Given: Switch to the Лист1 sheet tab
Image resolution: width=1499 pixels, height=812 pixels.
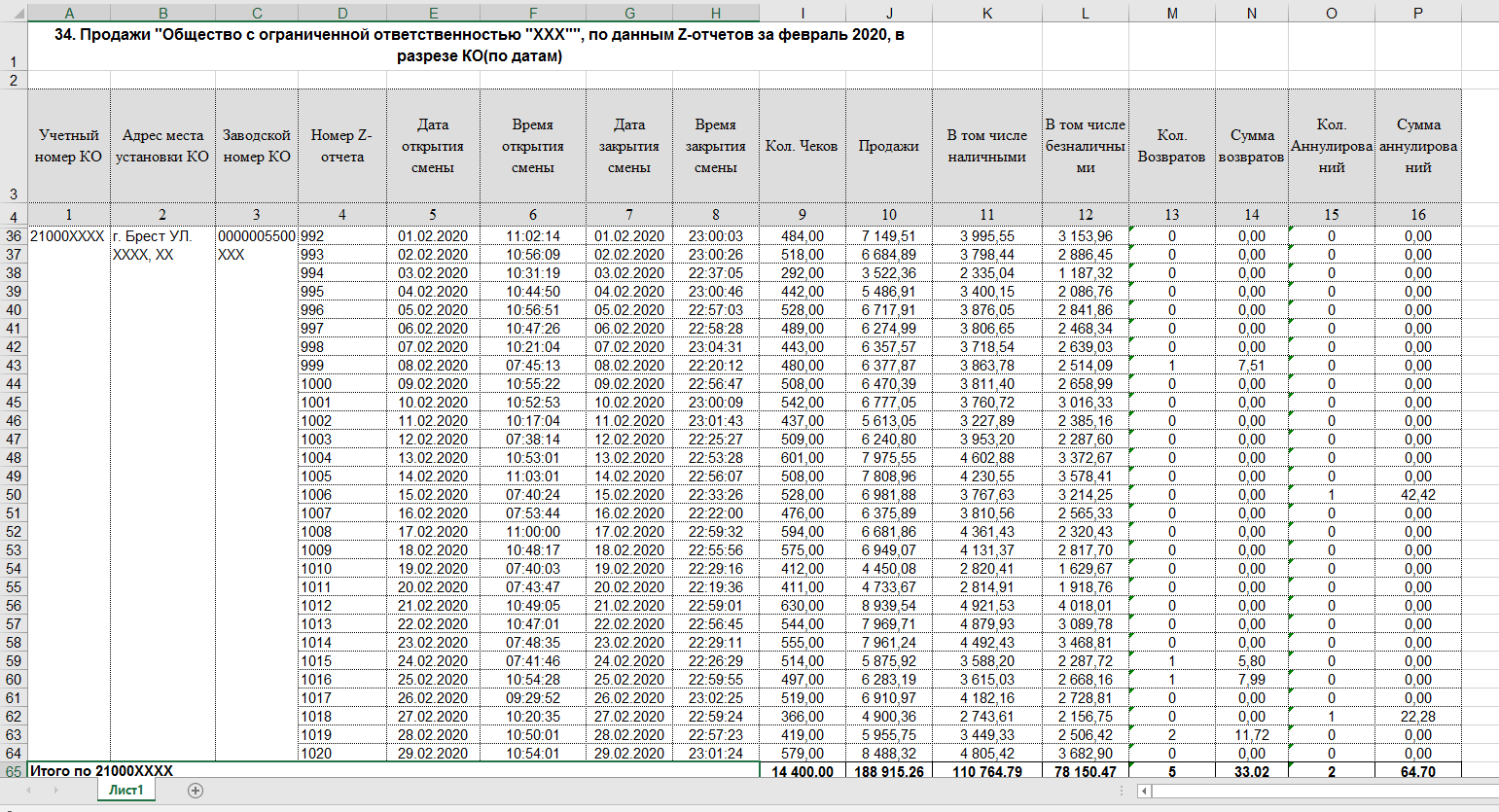Looking at the screenshot, I should [125, 790].
